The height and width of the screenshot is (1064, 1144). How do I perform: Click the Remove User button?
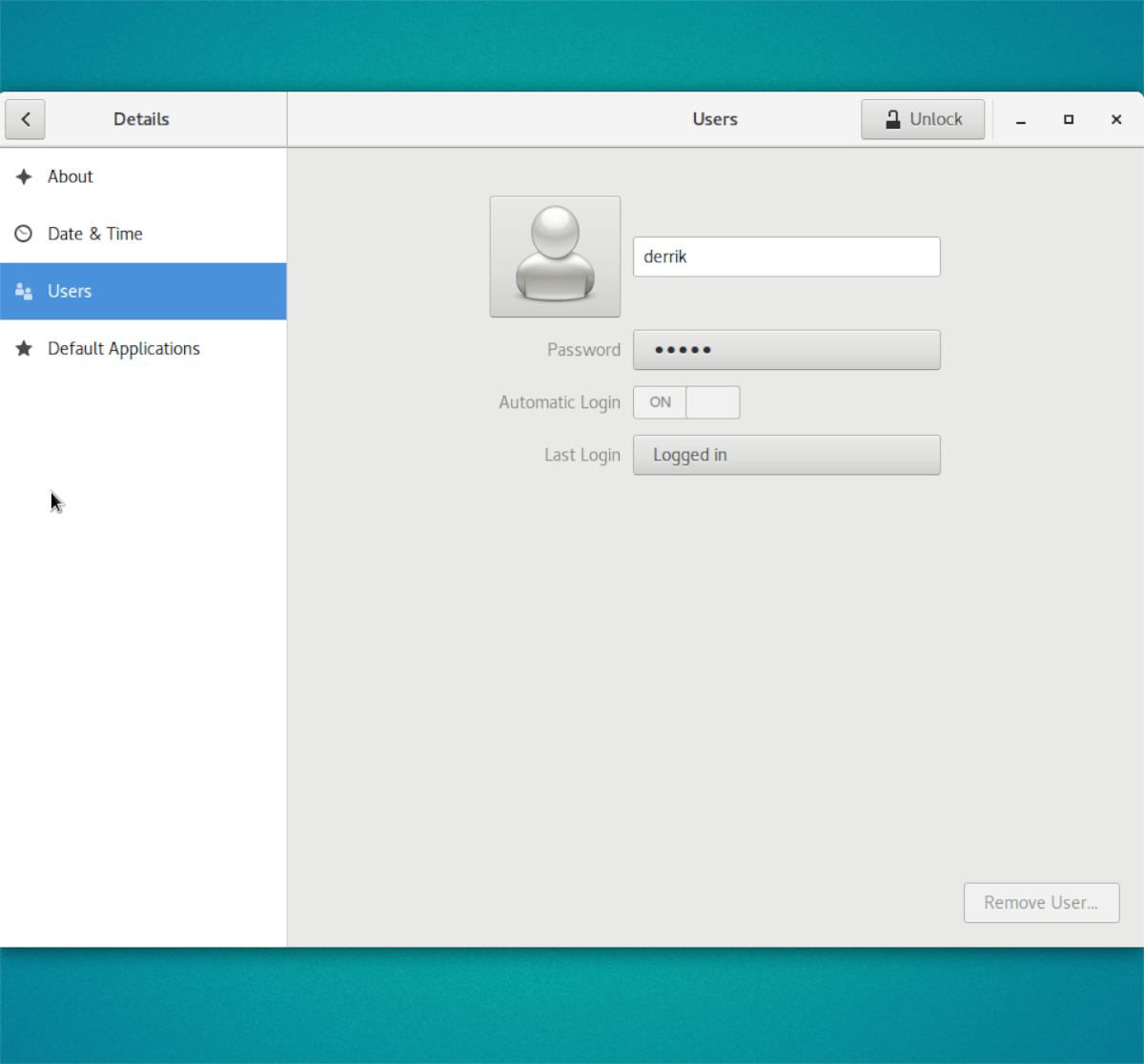(x=1041, y=903)
